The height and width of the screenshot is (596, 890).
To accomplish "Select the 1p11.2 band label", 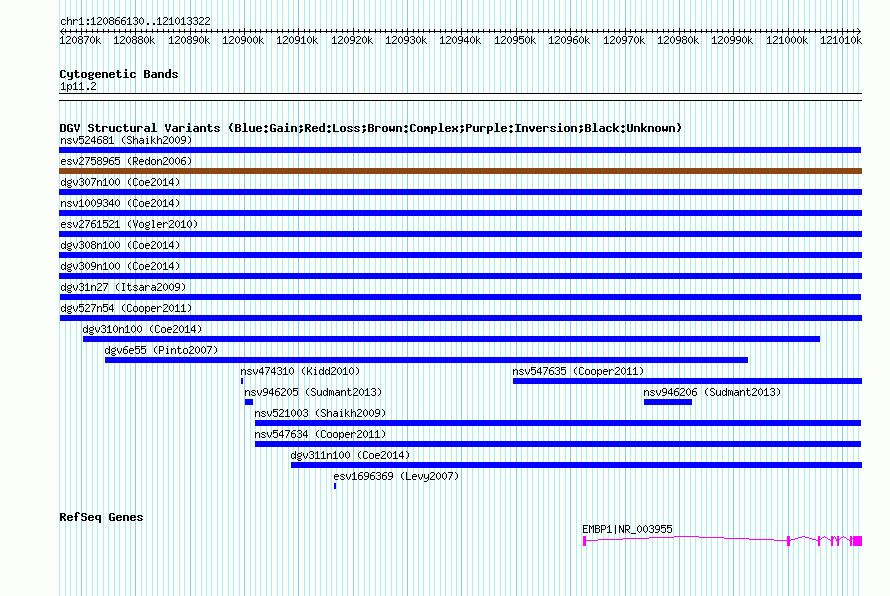I will (x=78, y=86).
